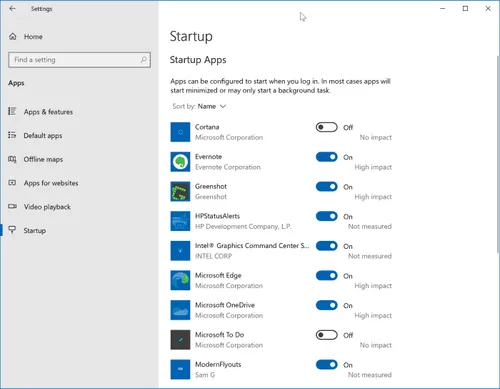500x389 pixels.
Task: Click the Microsoft OneDrive app name
Action: coord(225,305)
